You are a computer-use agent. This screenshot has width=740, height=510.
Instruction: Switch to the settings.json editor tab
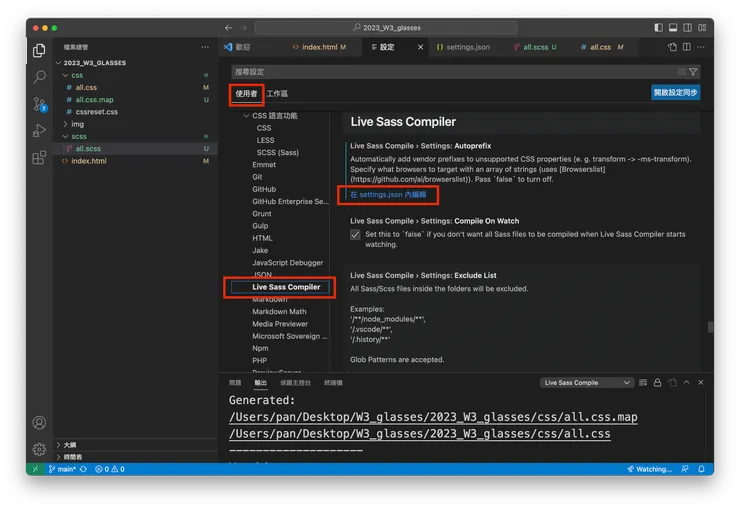click(467, 47)
